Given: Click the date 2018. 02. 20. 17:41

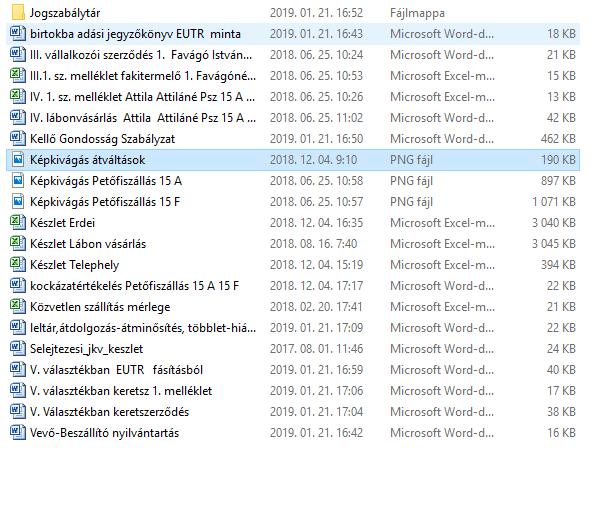Looking at the screenshot, I should [x=316, y=307].
